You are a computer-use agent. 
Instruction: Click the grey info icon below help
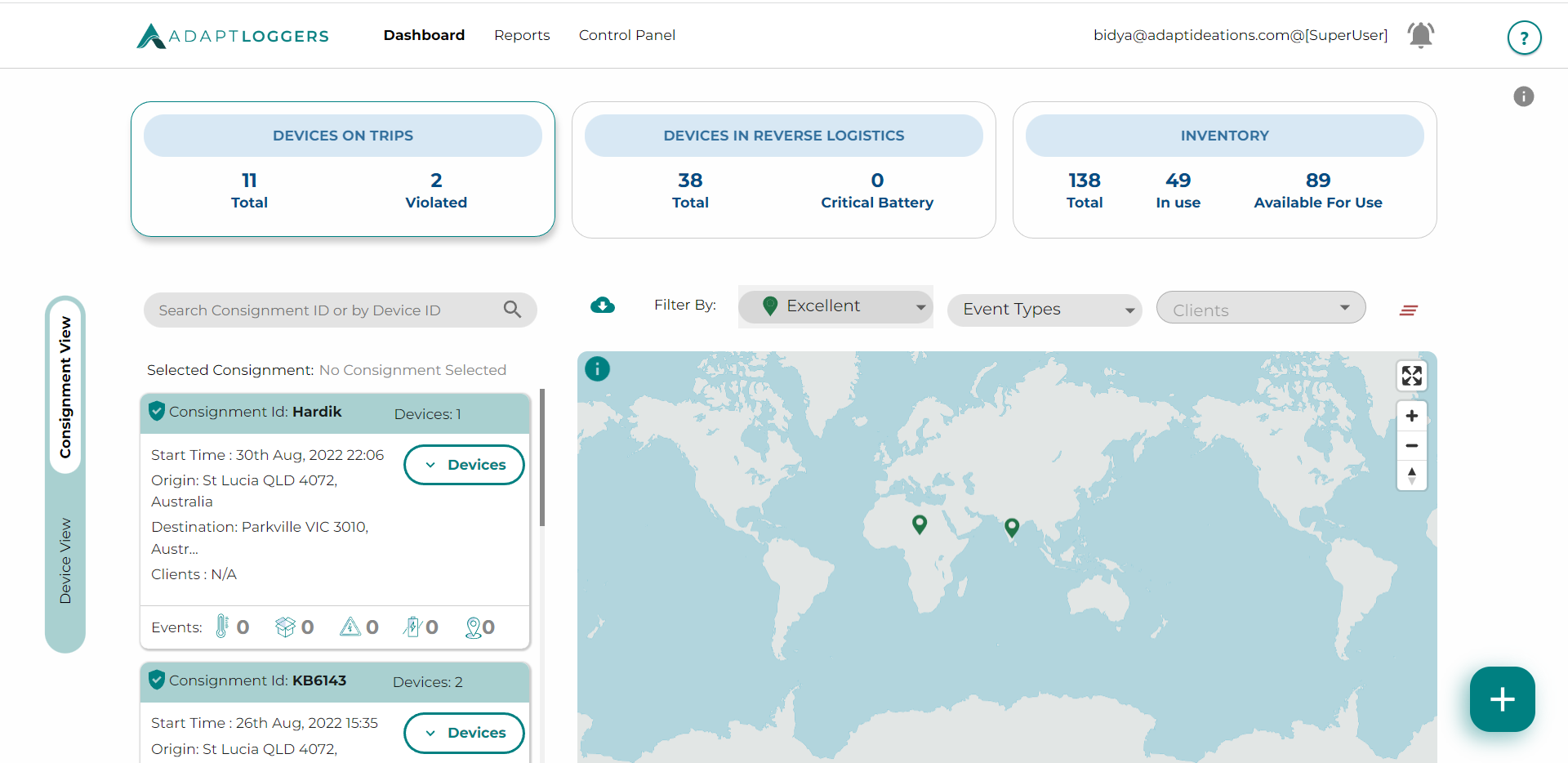[1524, 96]
